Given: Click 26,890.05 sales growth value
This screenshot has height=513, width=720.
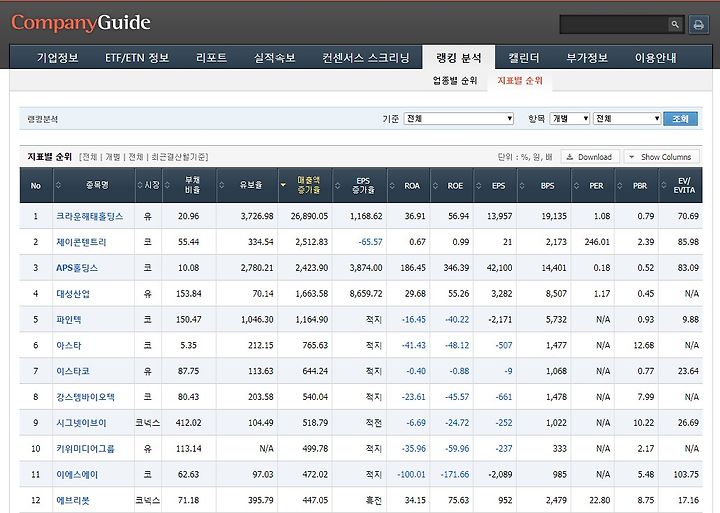Looking at the screenshot, I should click(x=309, y=216).
